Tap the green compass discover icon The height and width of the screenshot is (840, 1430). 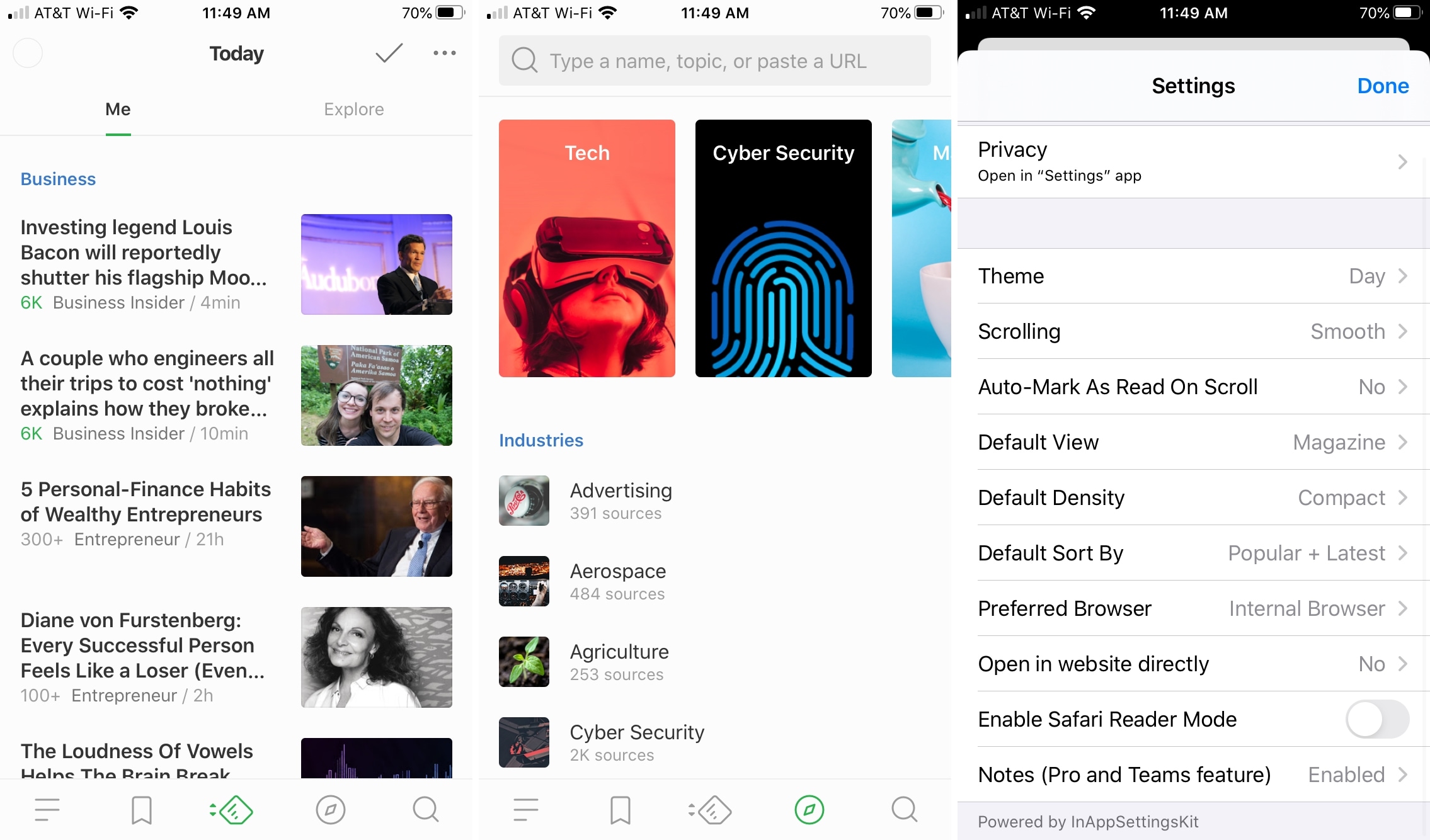coord(809,810)
